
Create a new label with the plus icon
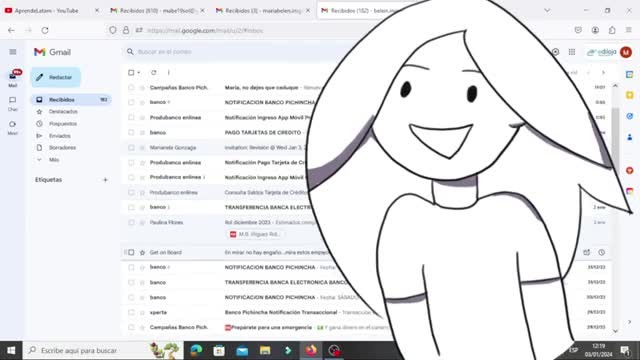(x=105, y=180)
